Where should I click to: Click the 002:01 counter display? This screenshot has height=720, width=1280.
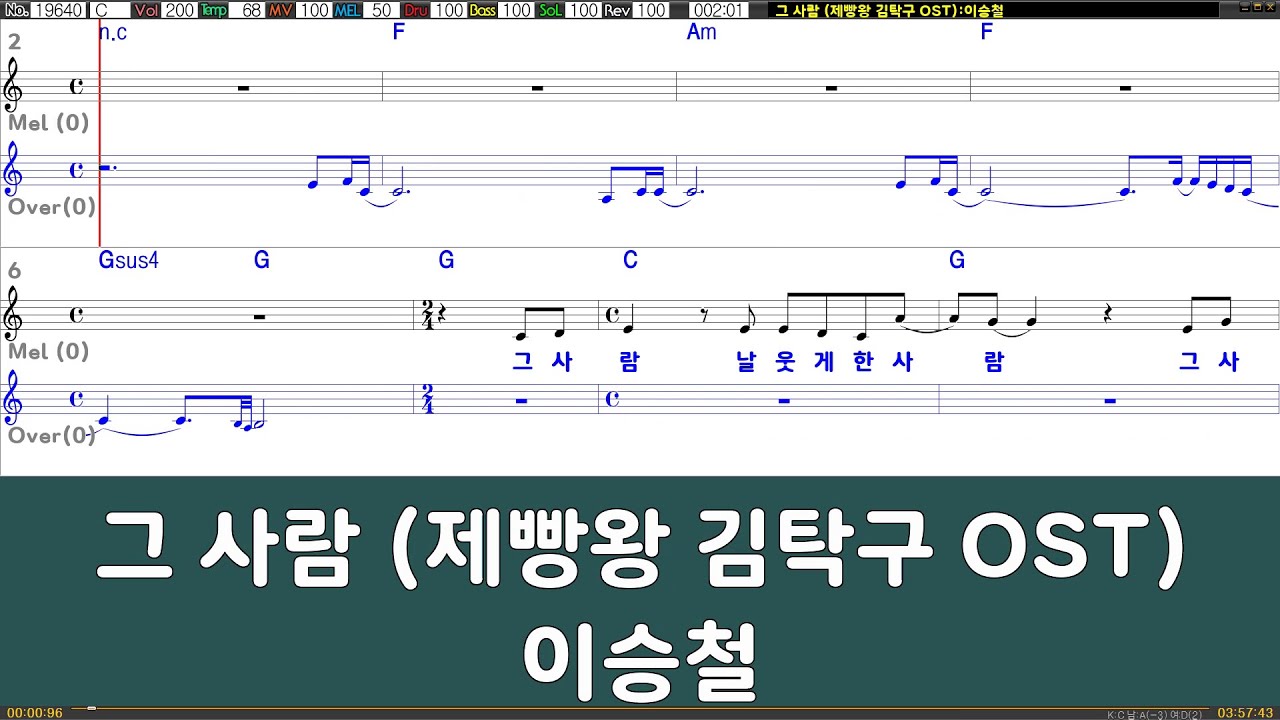718,10
